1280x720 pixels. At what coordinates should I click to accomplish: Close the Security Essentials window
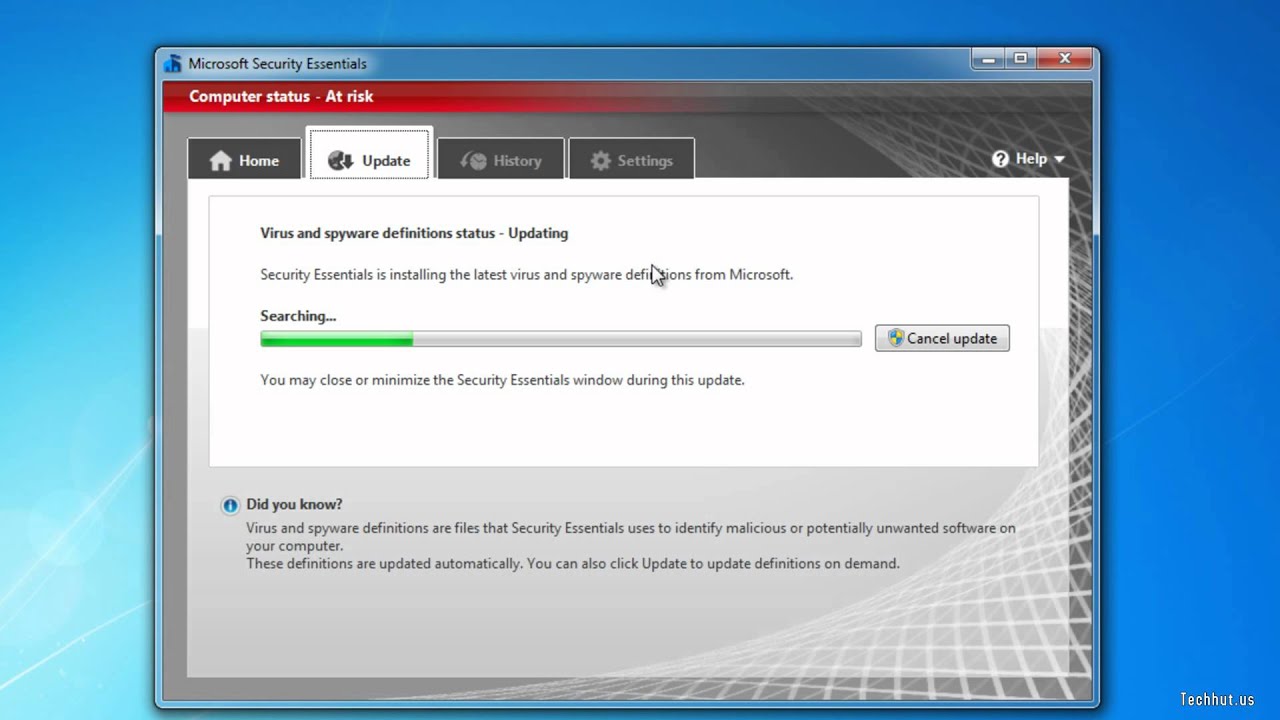coord(1065,60)
